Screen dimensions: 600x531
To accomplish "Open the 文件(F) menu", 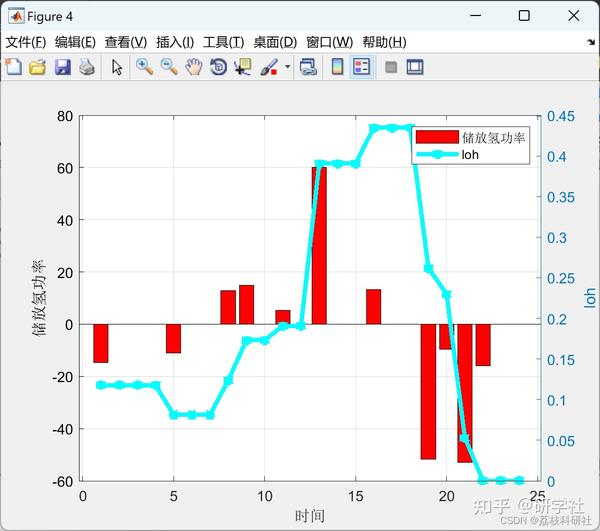I will 26,42.
